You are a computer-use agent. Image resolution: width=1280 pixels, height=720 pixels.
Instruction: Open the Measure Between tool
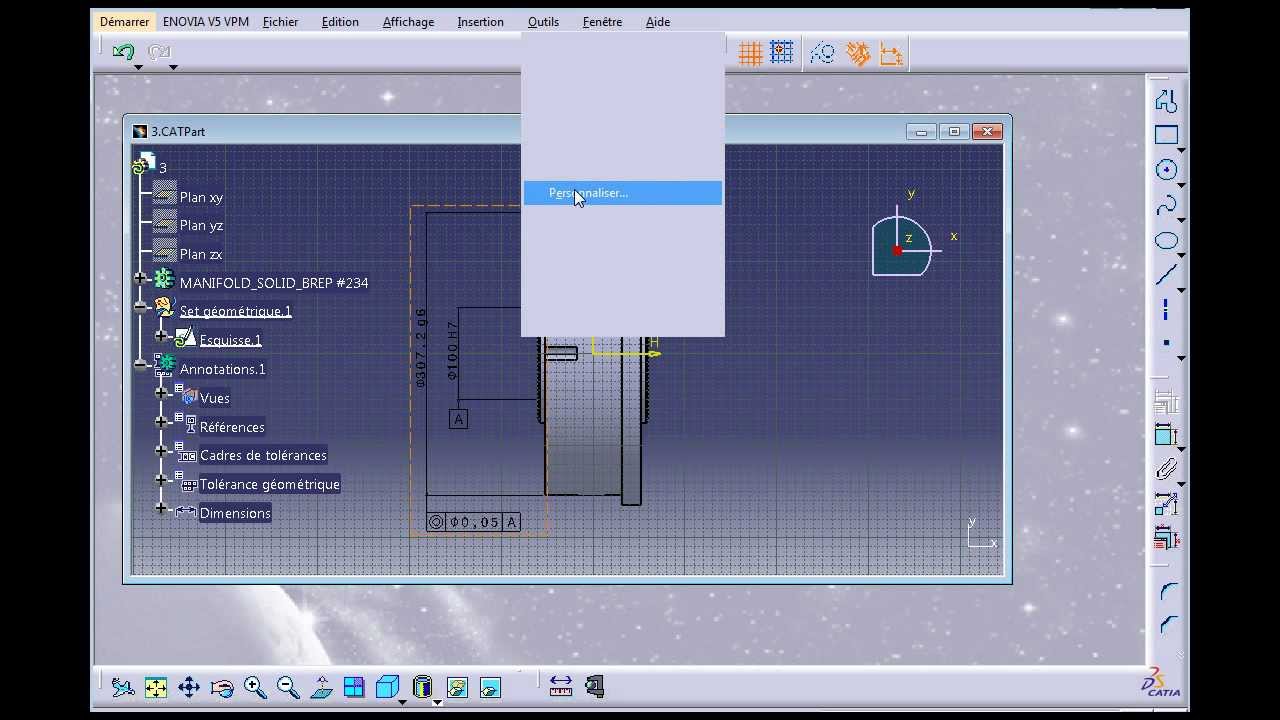coord(561,686)
